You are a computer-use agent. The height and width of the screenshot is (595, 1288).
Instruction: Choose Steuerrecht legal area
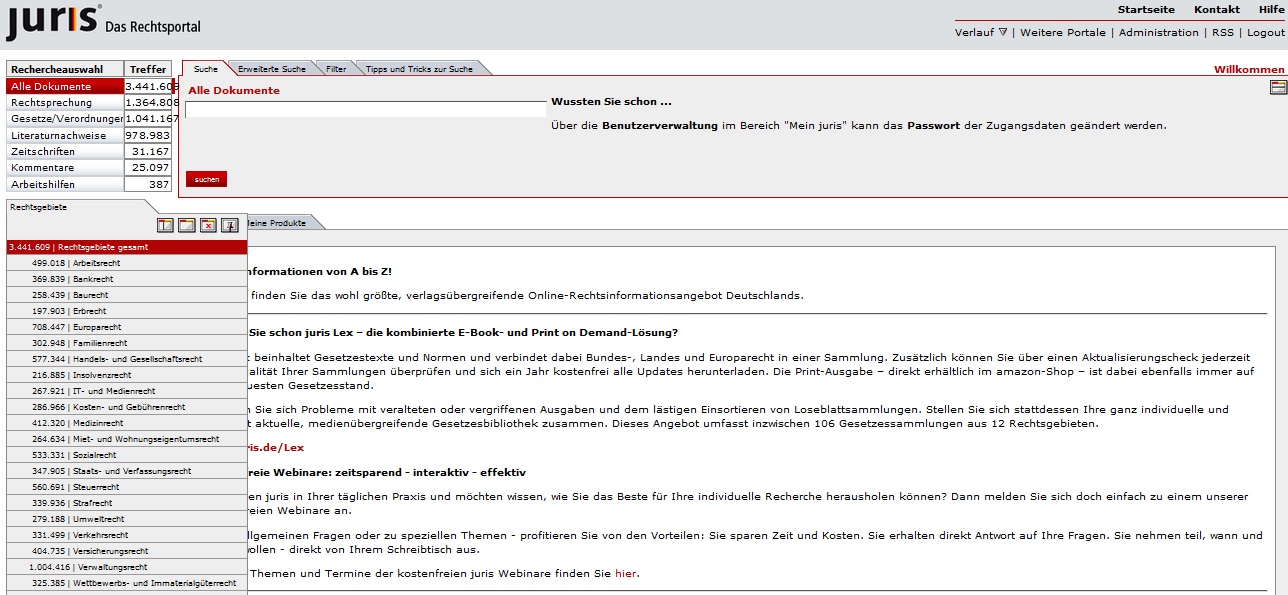126,487
